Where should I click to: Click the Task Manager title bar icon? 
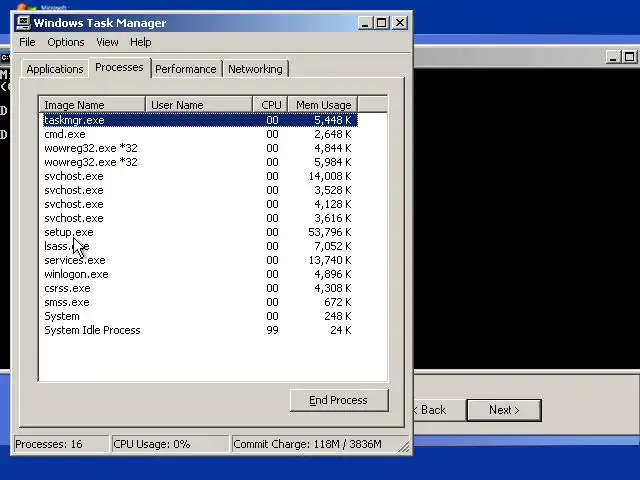pos(23,22)
